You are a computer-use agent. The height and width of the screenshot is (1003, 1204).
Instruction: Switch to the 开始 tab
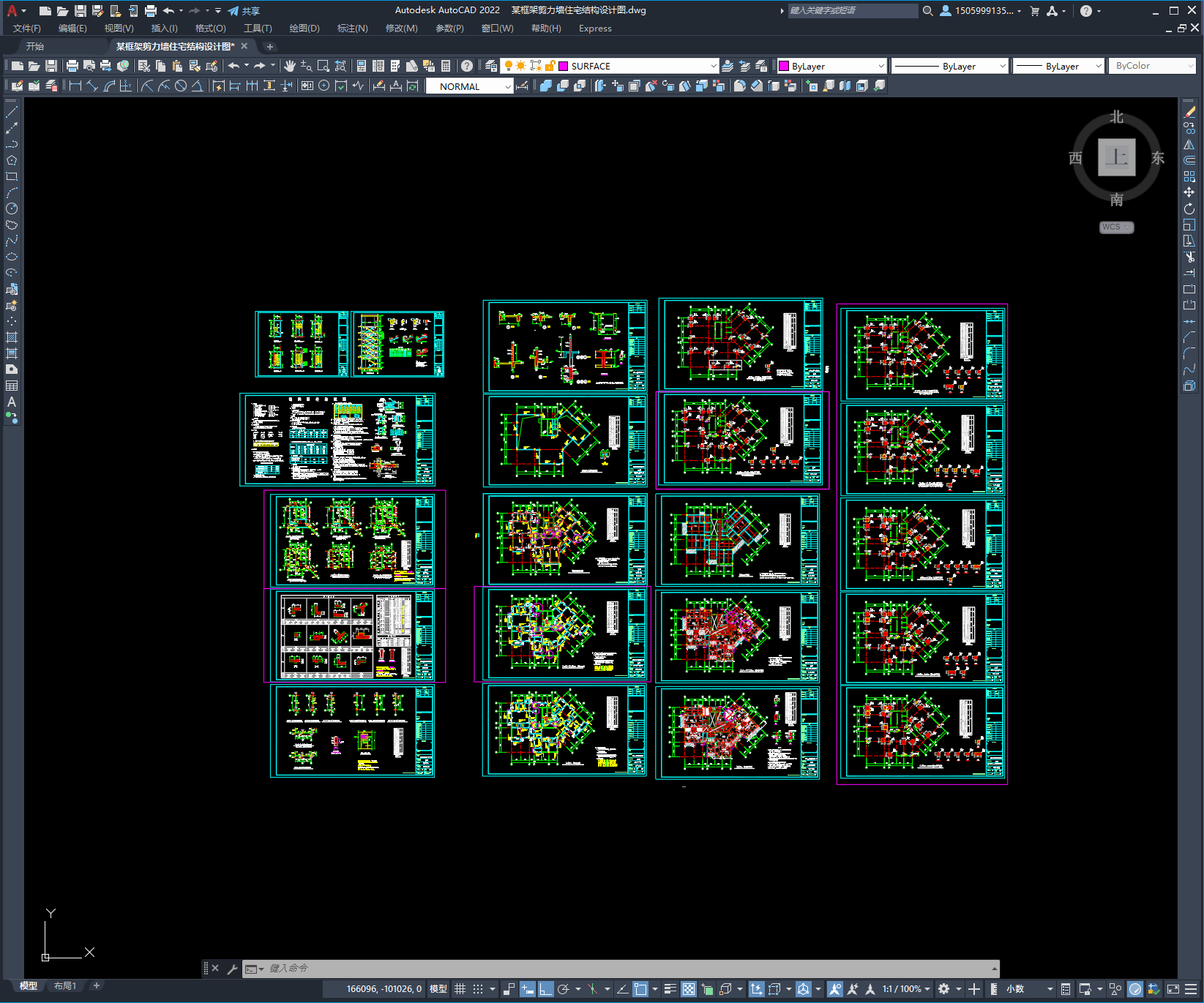35,46
